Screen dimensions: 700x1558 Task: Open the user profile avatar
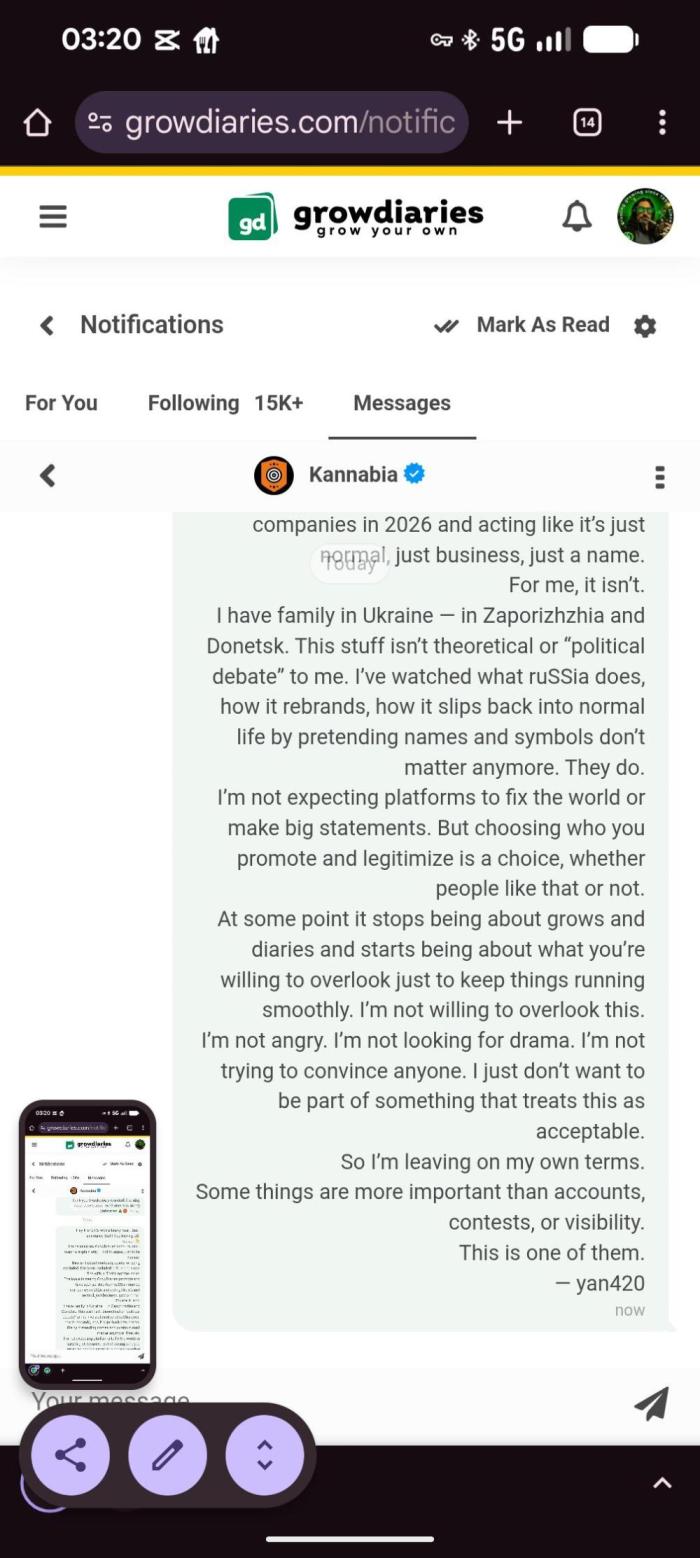645,216
